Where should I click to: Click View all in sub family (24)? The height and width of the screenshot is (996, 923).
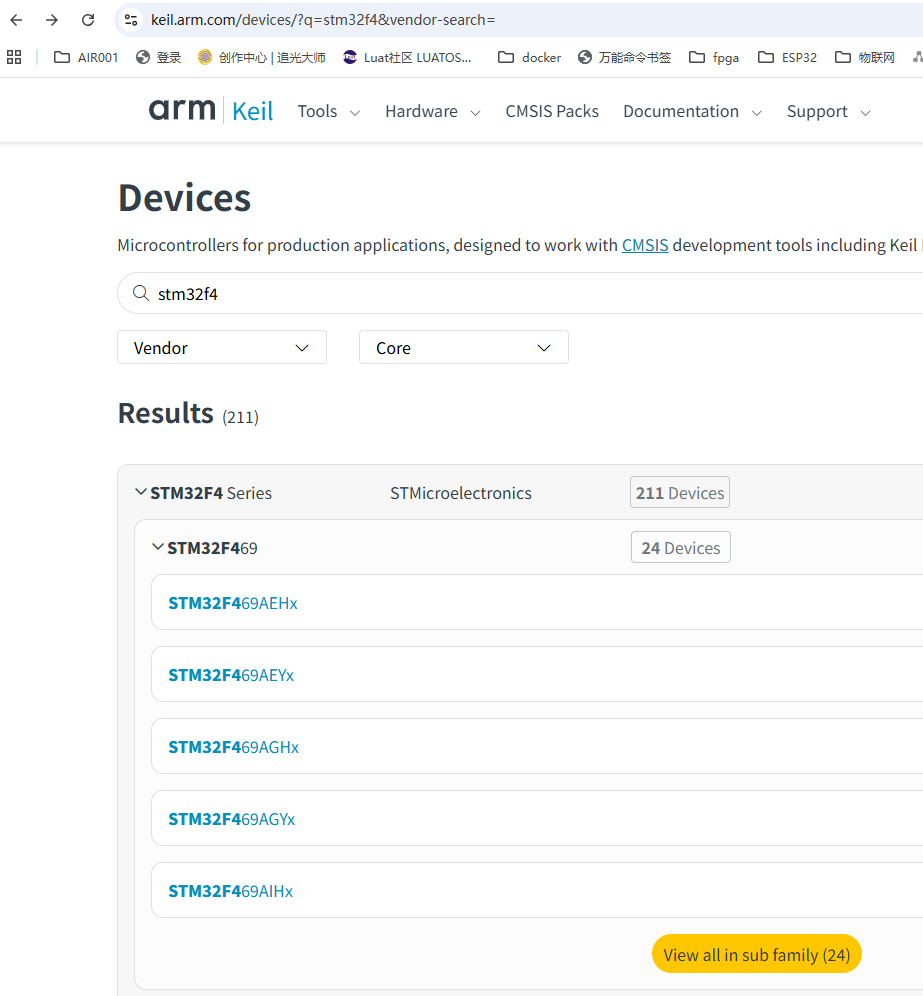757,954
